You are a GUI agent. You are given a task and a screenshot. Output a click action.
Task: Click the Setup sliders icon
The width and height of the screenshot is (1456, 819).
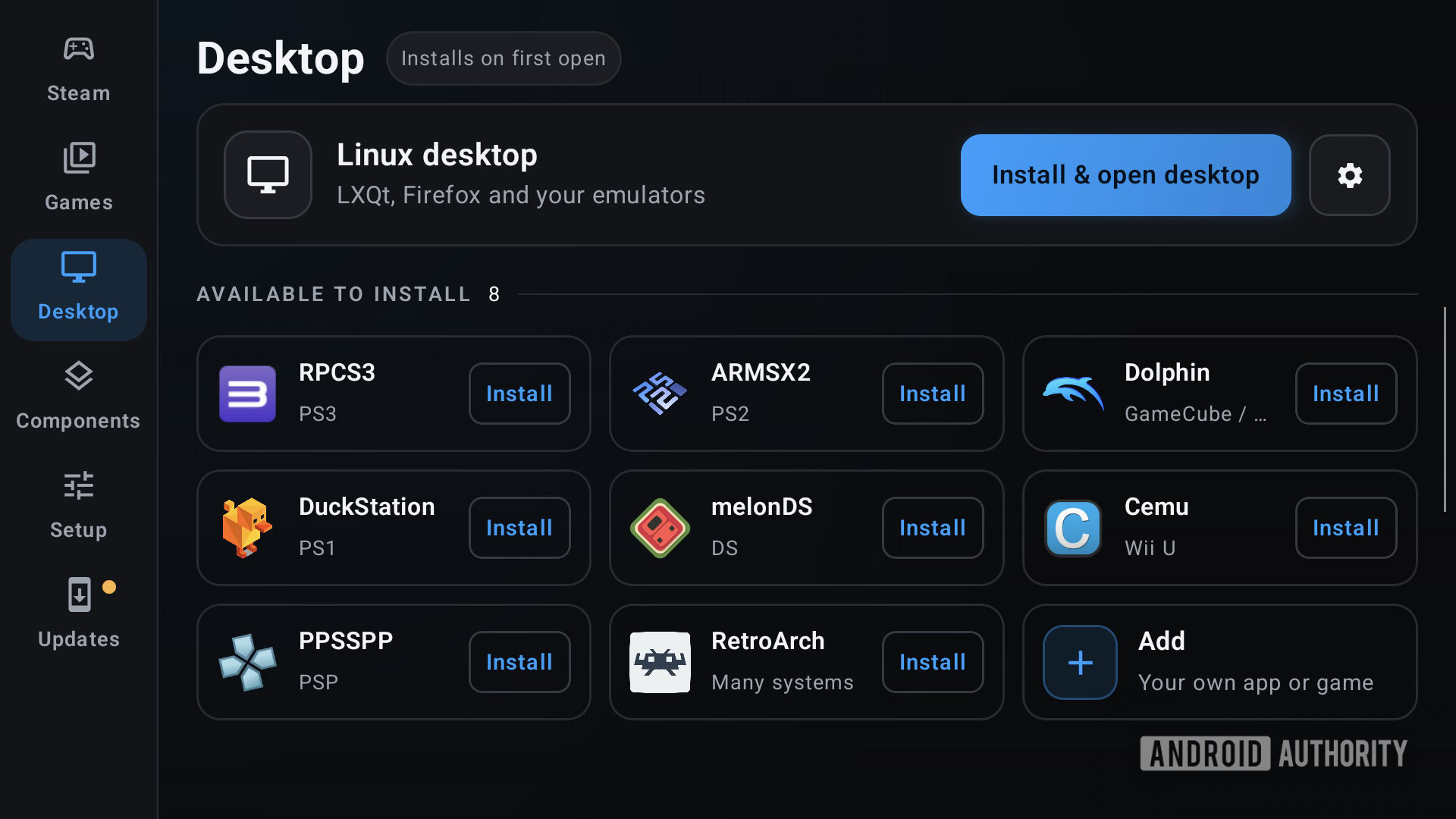click(x=78, y=485)
